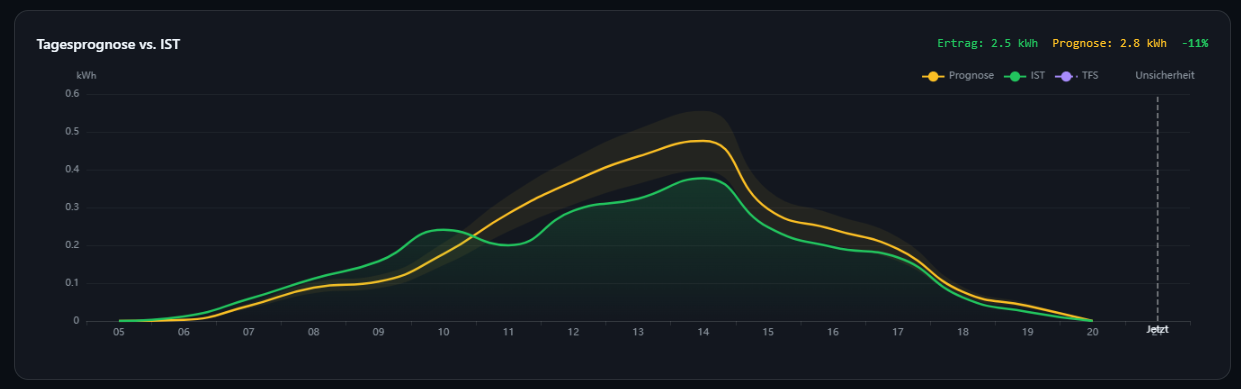Click the Prognose: 2.8 kWh value
Viewport: 1241px width, 389px height.
coord(1109,44)
